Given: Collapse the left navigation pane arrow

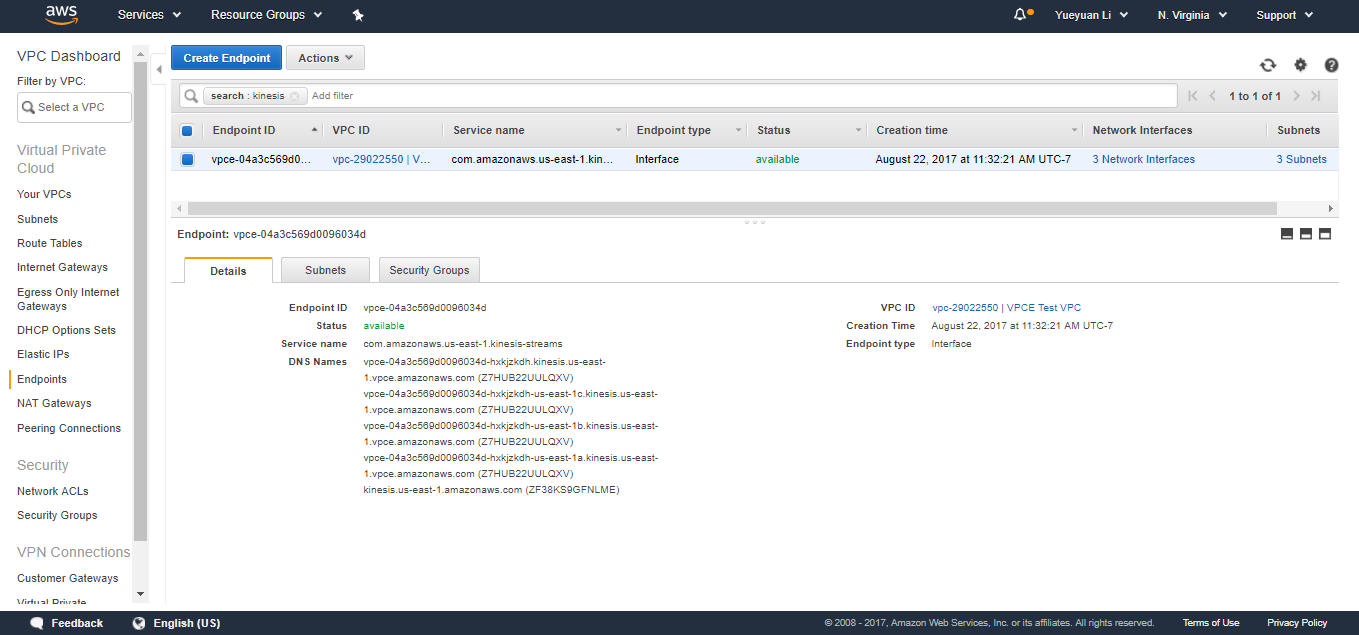Looking at the screenshot, I should tap(159, 70).
